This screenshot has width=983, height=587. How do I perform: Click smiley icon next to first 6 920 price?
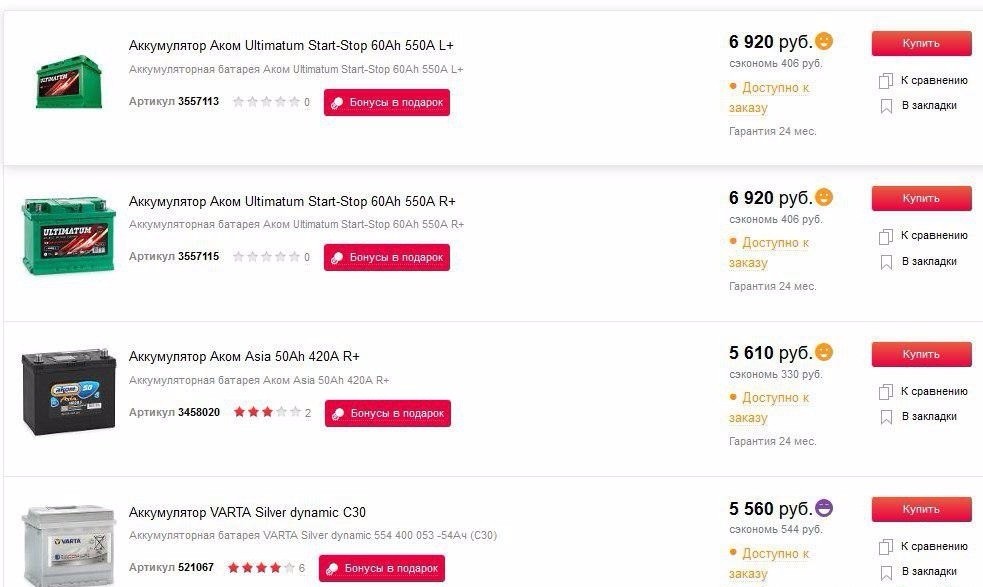824,41
